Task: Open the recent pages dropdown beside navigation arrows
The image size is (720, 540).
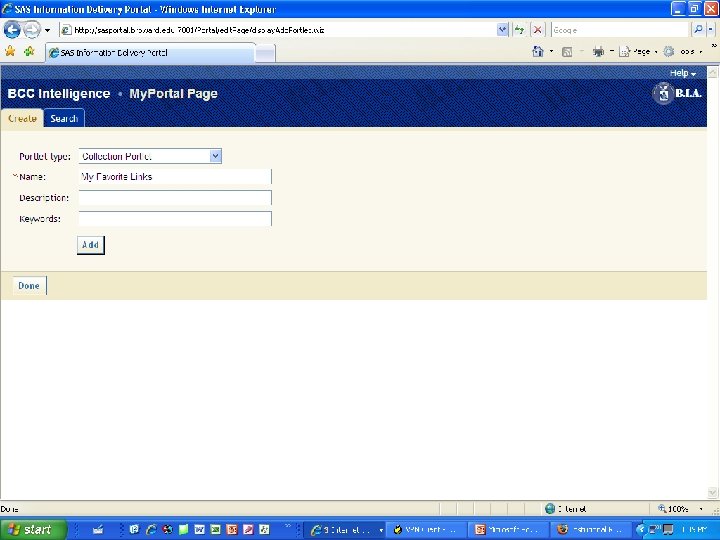Action: (x=47, y=31)
